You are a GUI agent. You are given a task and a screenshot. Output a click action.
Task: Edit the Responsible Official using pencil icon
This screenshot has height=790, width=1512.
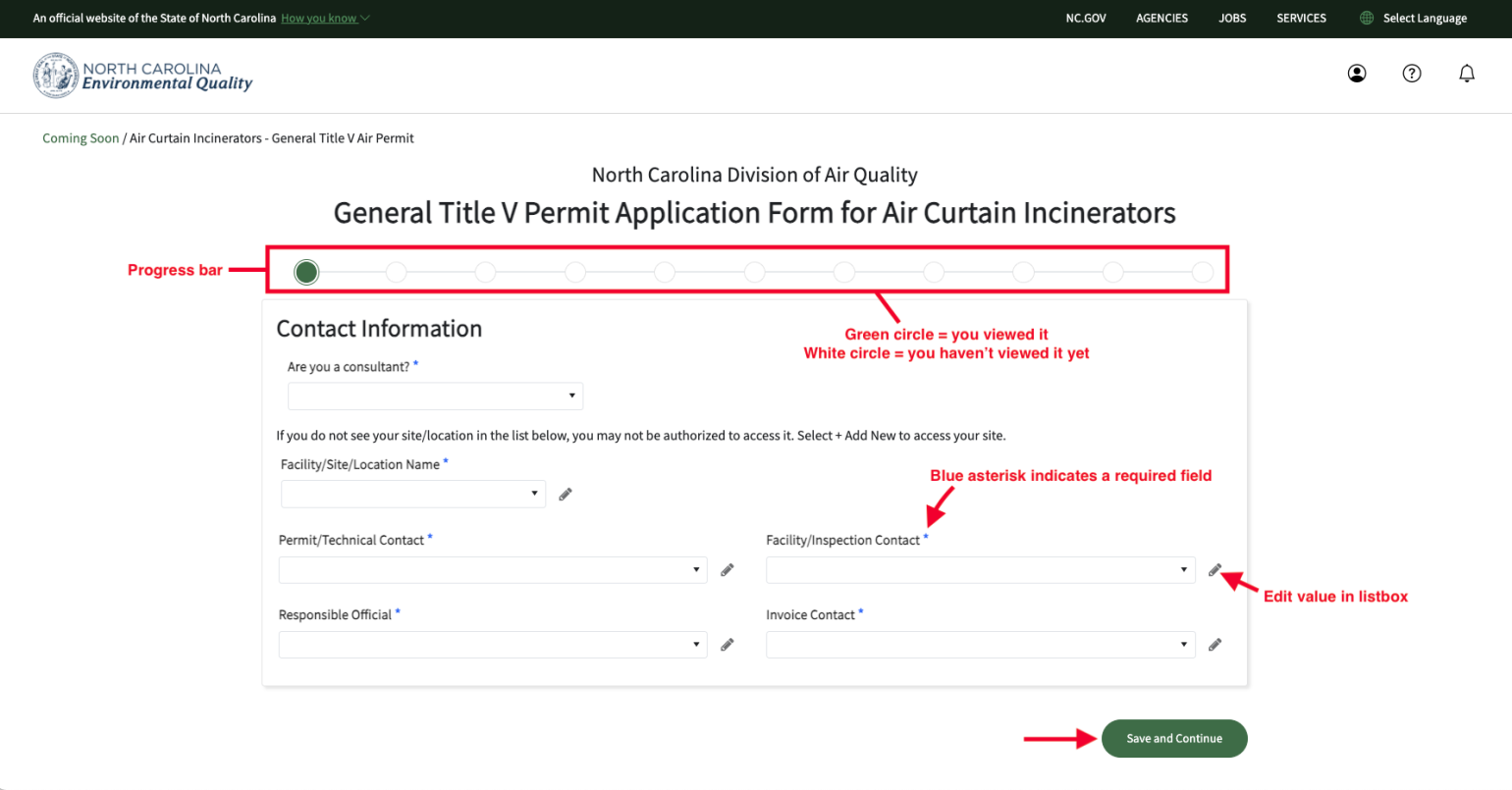[x=728, y=645]
